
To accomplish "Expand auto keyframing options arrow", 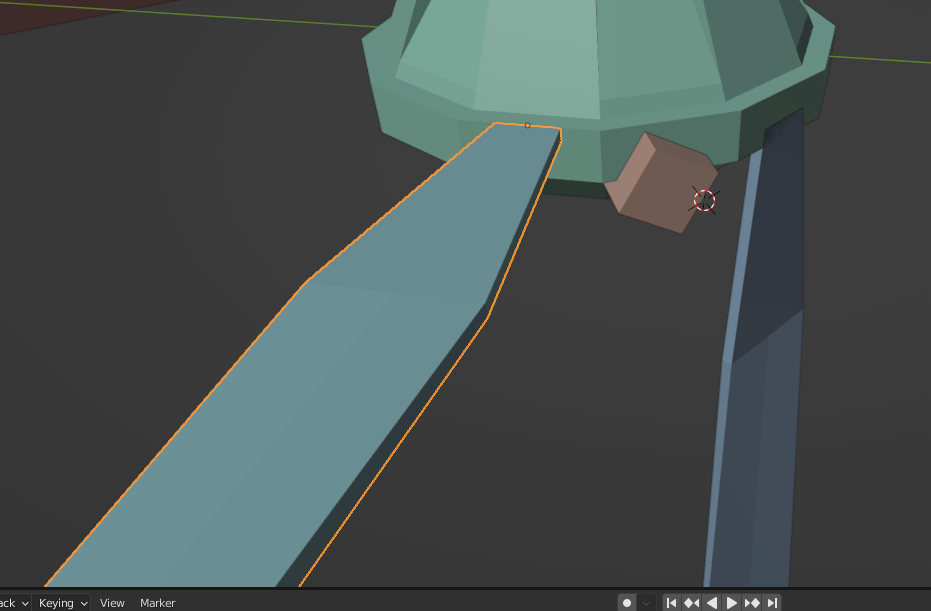I will pos(647,603).
